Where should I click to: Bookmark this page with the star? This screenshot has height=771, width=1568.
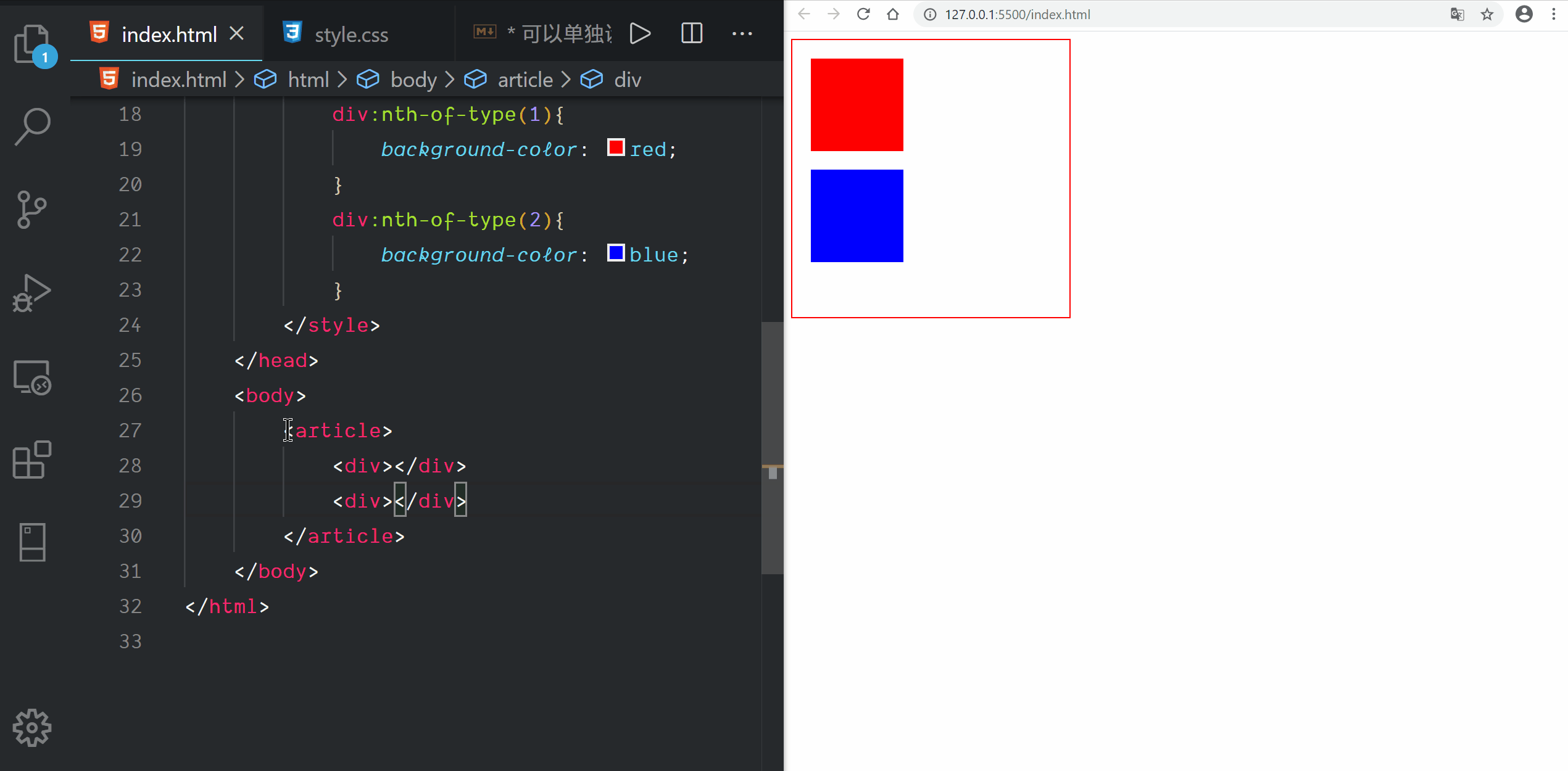[x=1487, y=14]
